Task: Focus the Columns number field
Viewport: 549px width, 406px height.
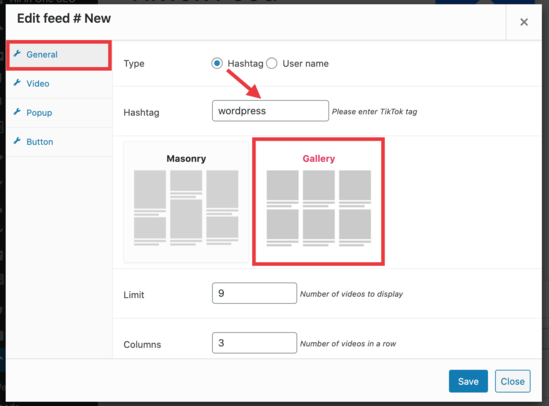Action: (254, 343)
